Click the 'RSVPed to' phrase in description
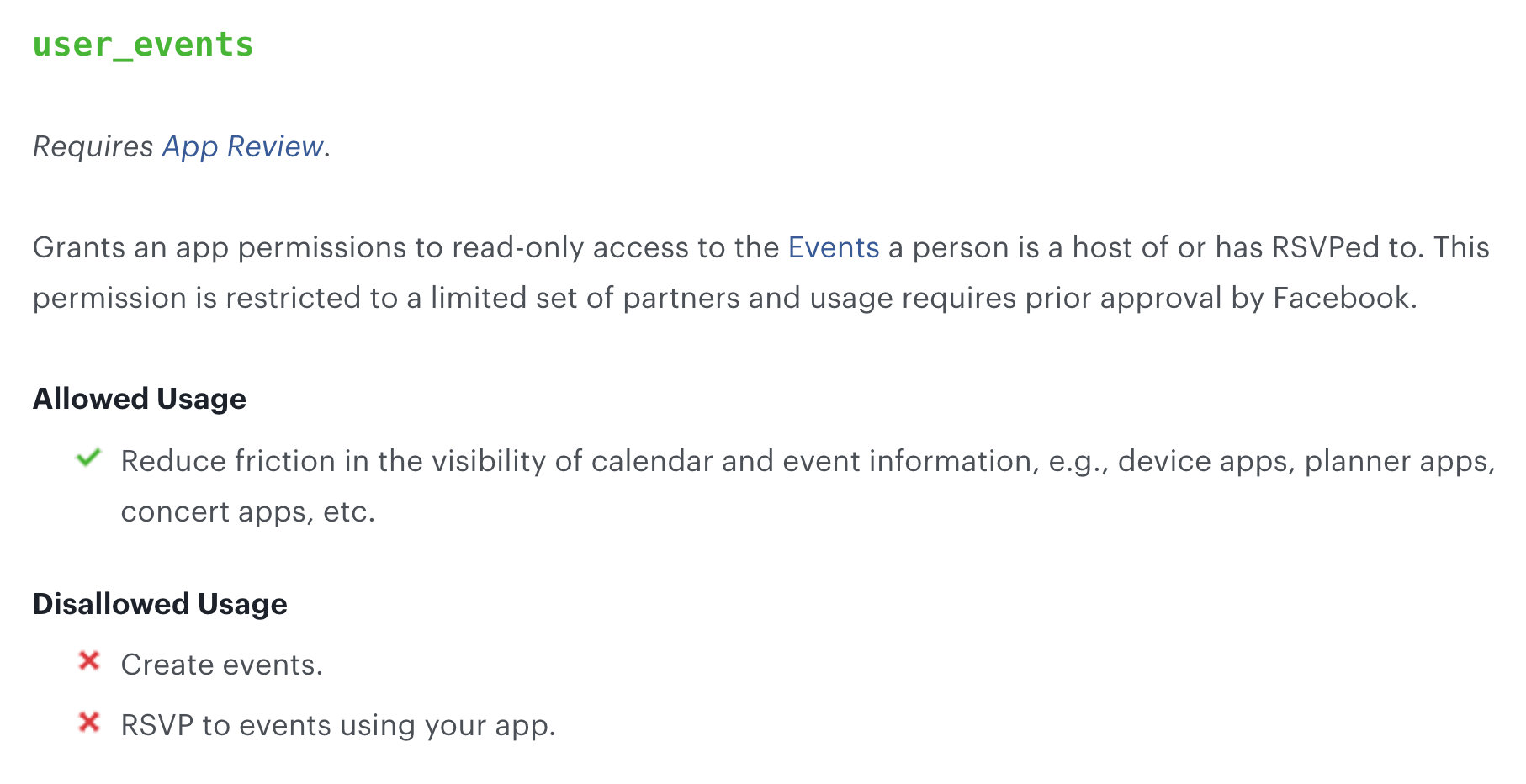 1346,247
